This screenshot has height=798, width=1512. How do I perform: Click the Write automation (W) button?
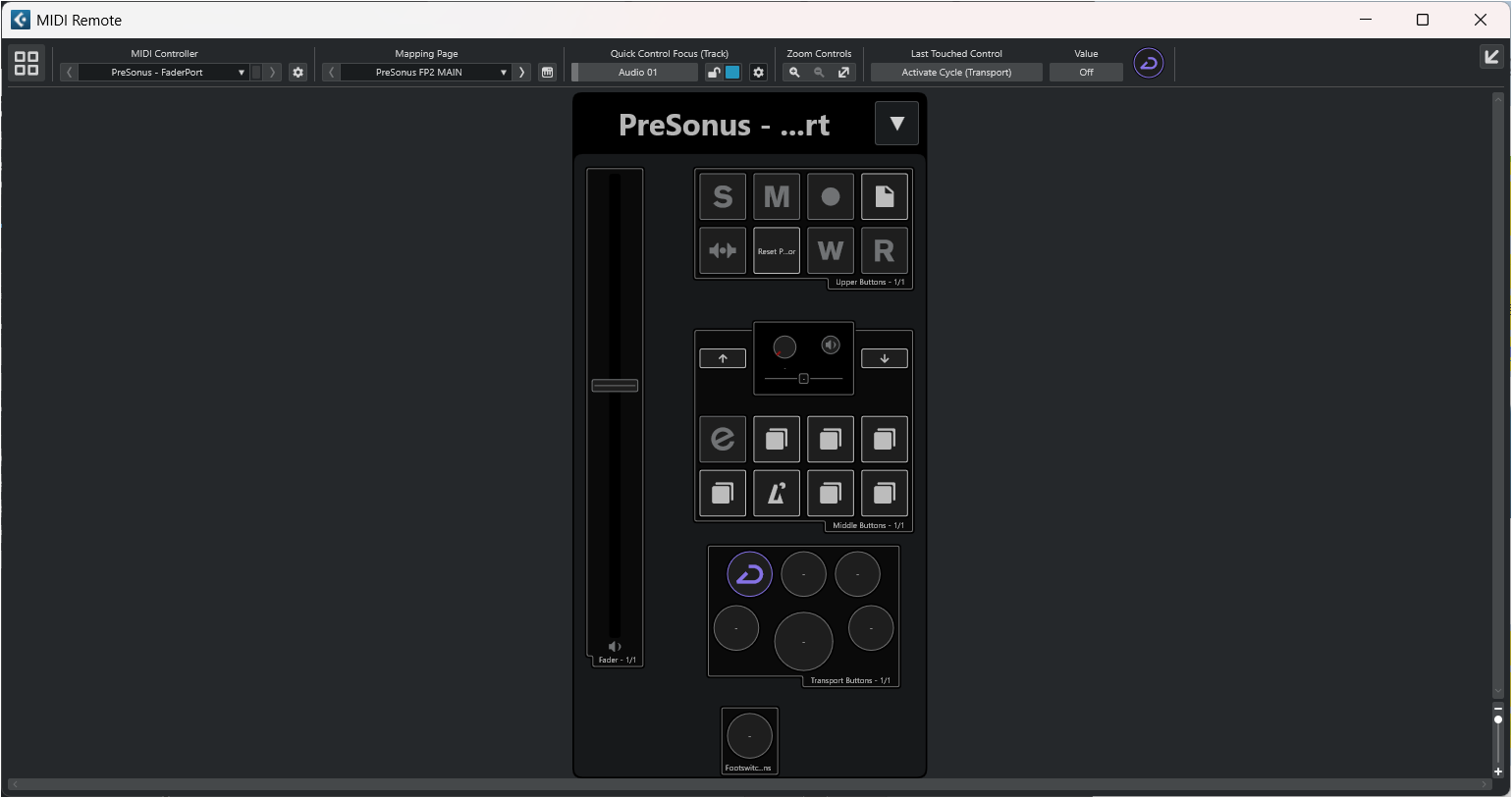click(x=831, y=251)
